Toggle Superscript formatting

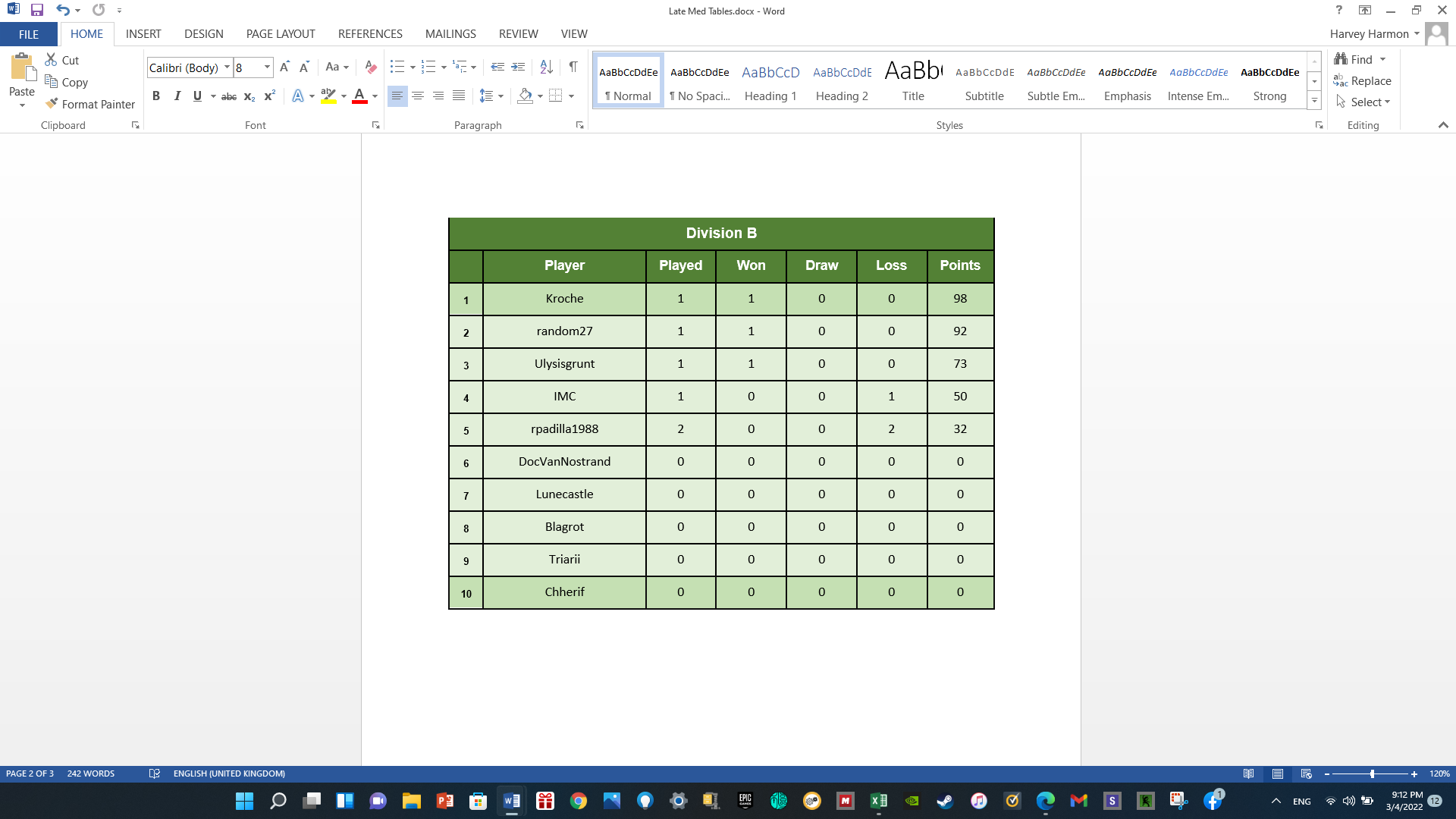click(x=269, y=96)
